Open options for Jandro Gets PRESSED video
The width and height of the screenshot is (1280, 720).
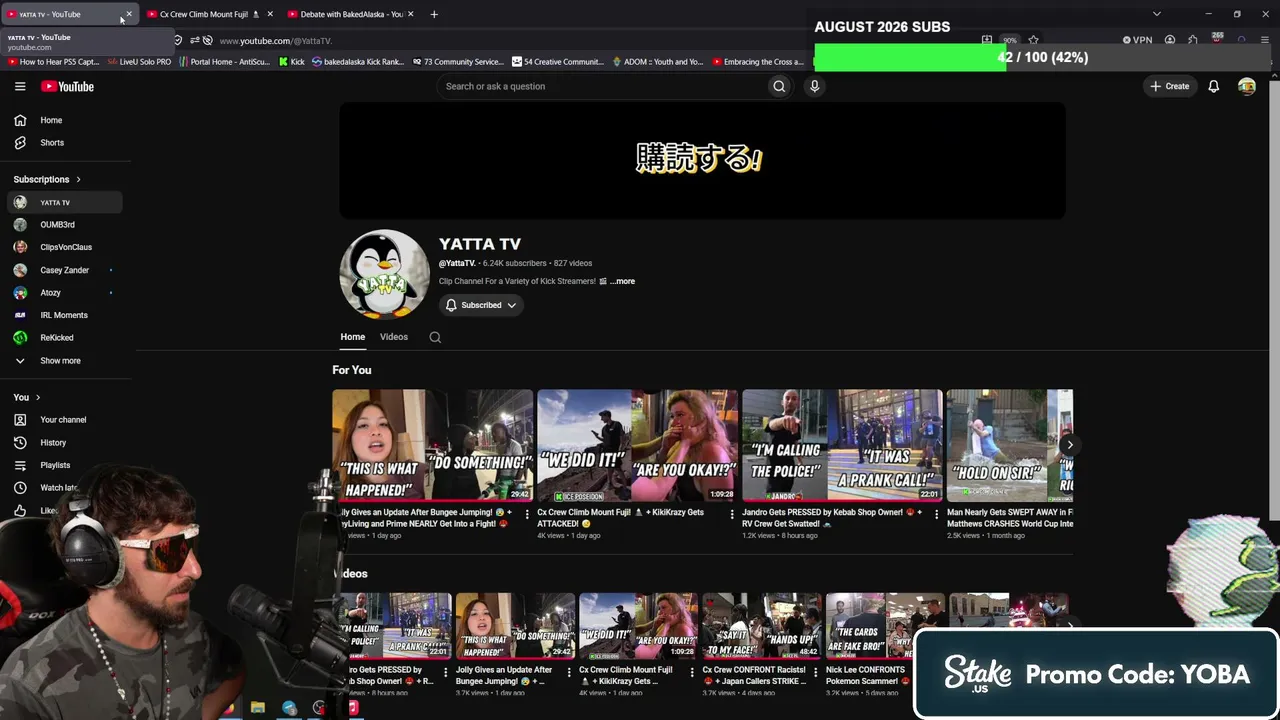936,514
